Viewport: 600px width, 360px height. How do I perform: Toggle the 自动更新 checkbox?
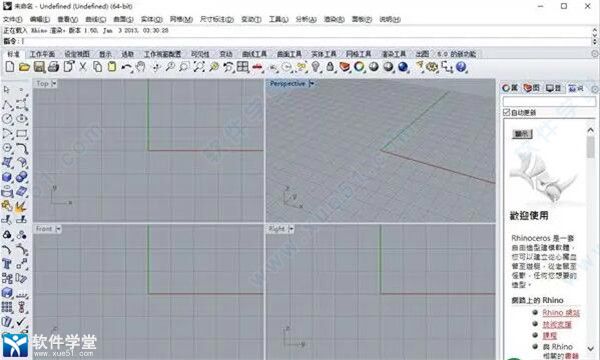(507, 112)
